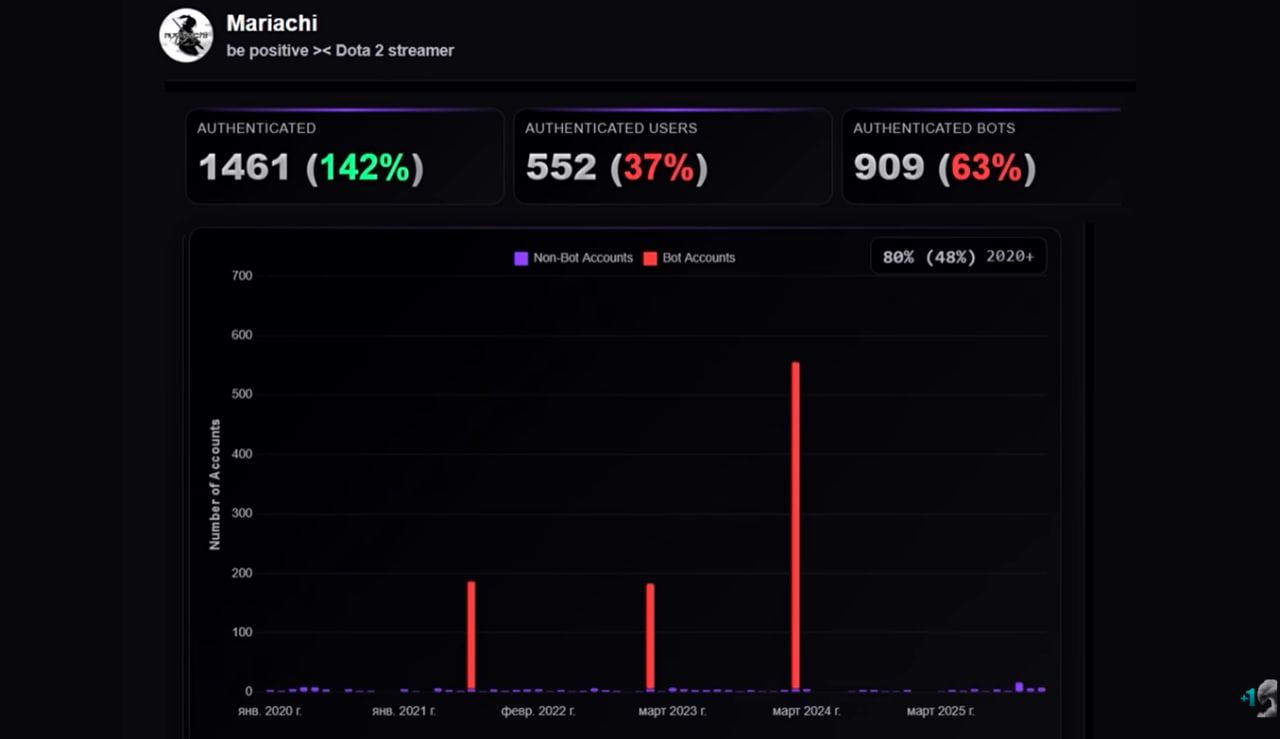Click the purple Non-Bot Accounts legend square
This screenshot has height=739, width=1280.
click(521, 258)
